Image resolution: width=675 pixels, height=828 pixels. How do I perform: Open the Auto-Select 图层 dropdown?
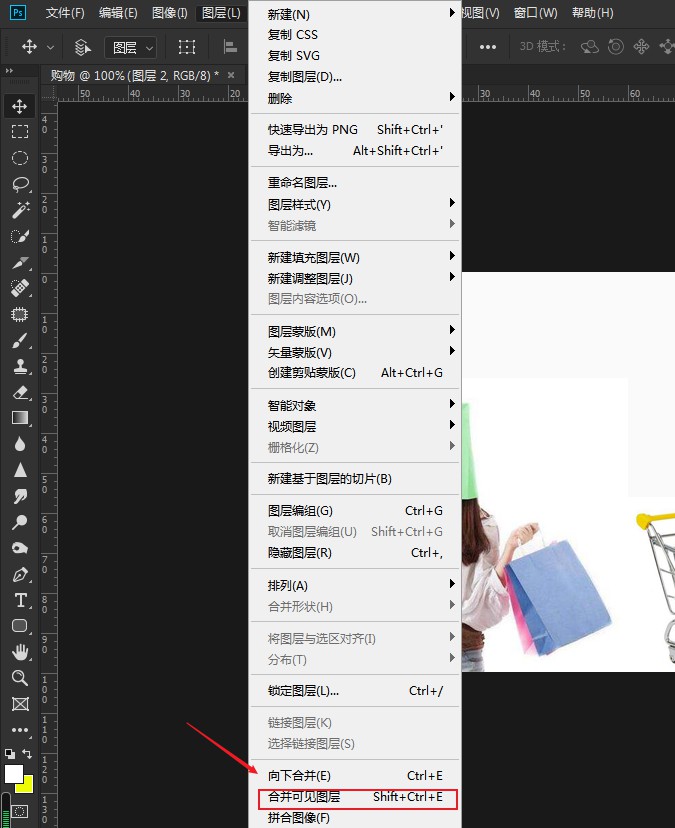pyautogui.click(x=130, y=48)
